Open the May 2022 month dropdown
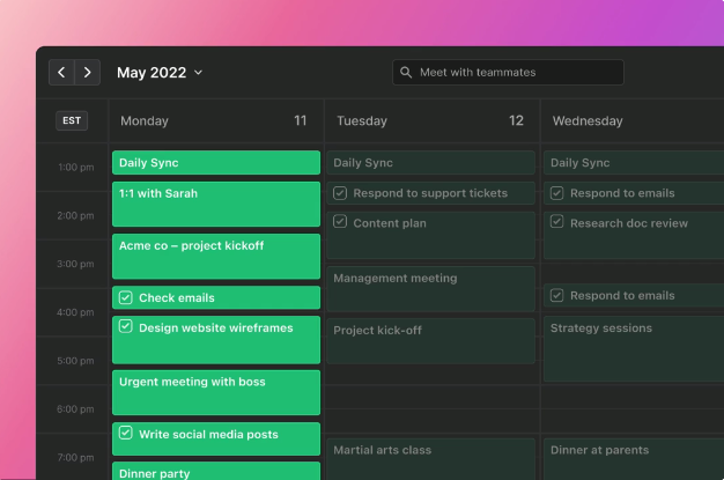 pyautogui.click(x=159, y=72)
